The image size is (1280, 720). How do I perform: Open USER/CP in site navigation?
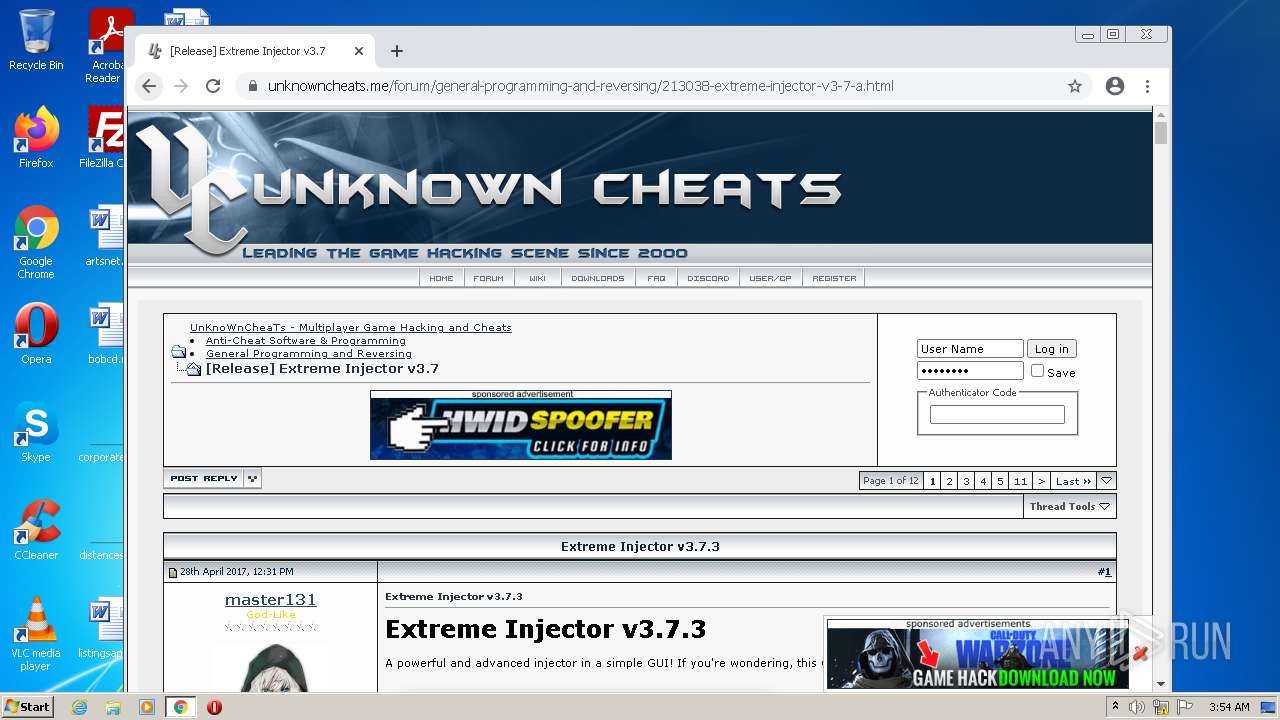770,278
